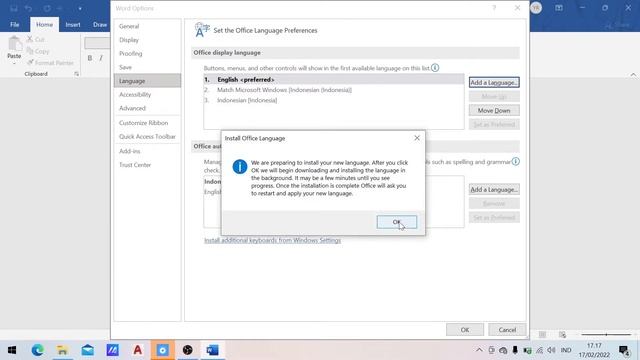Close the Install Office Language dialog
The height and width of the screenshot is (360, 640).
click(417, 138)
